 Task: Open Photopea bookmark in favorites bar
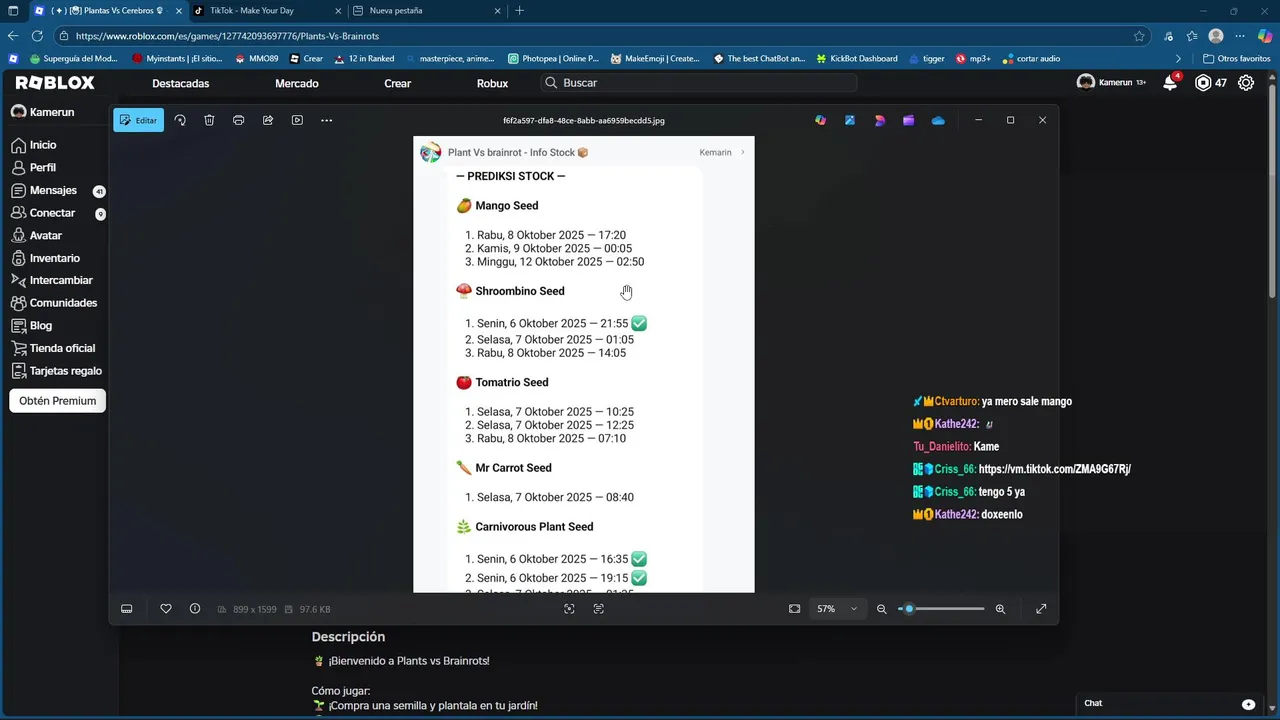pos(553,58)
